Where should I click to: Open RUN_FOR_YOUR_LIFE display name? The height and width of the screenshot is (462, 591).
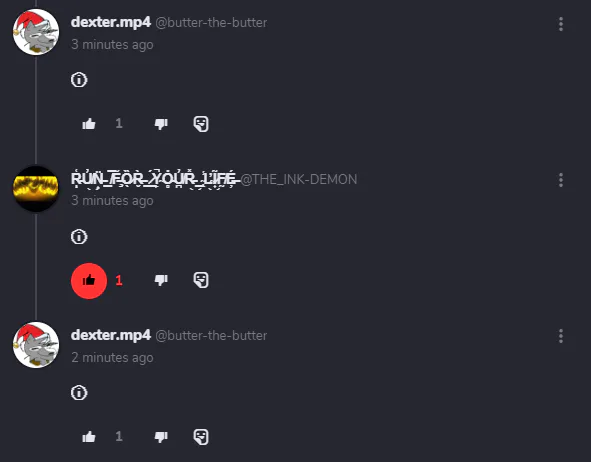coord(154,179)
